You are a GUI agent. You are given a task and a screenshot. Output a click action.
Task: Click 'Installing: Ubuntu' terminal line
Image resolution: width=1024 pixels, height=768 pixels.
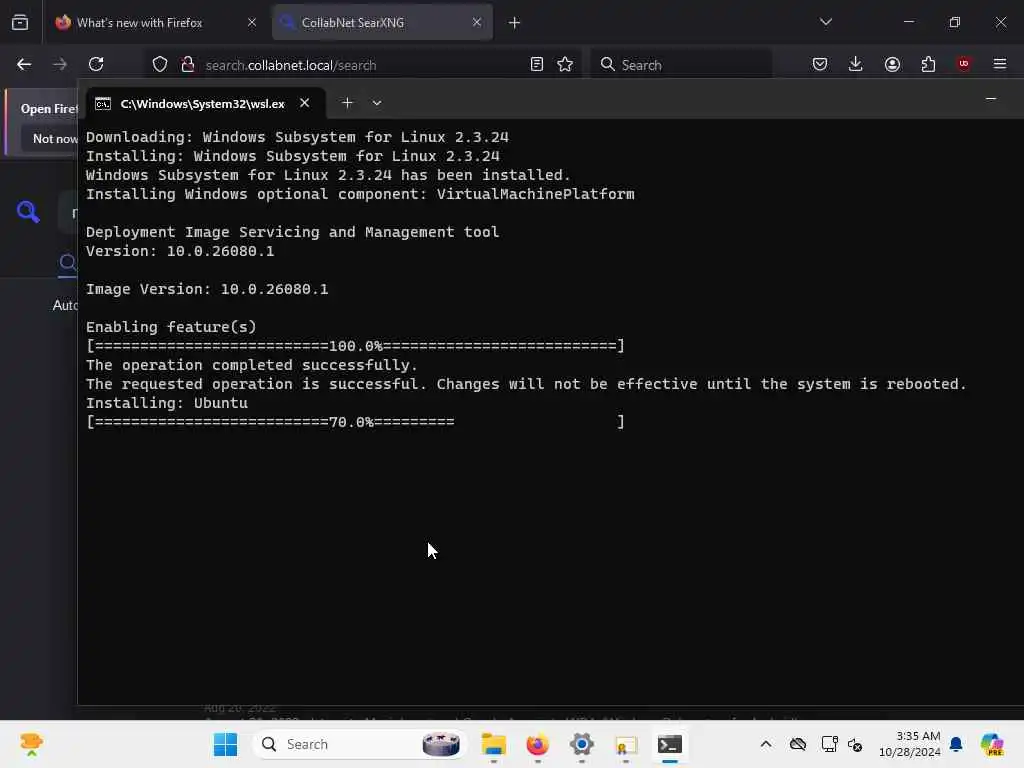click(167, 403)
